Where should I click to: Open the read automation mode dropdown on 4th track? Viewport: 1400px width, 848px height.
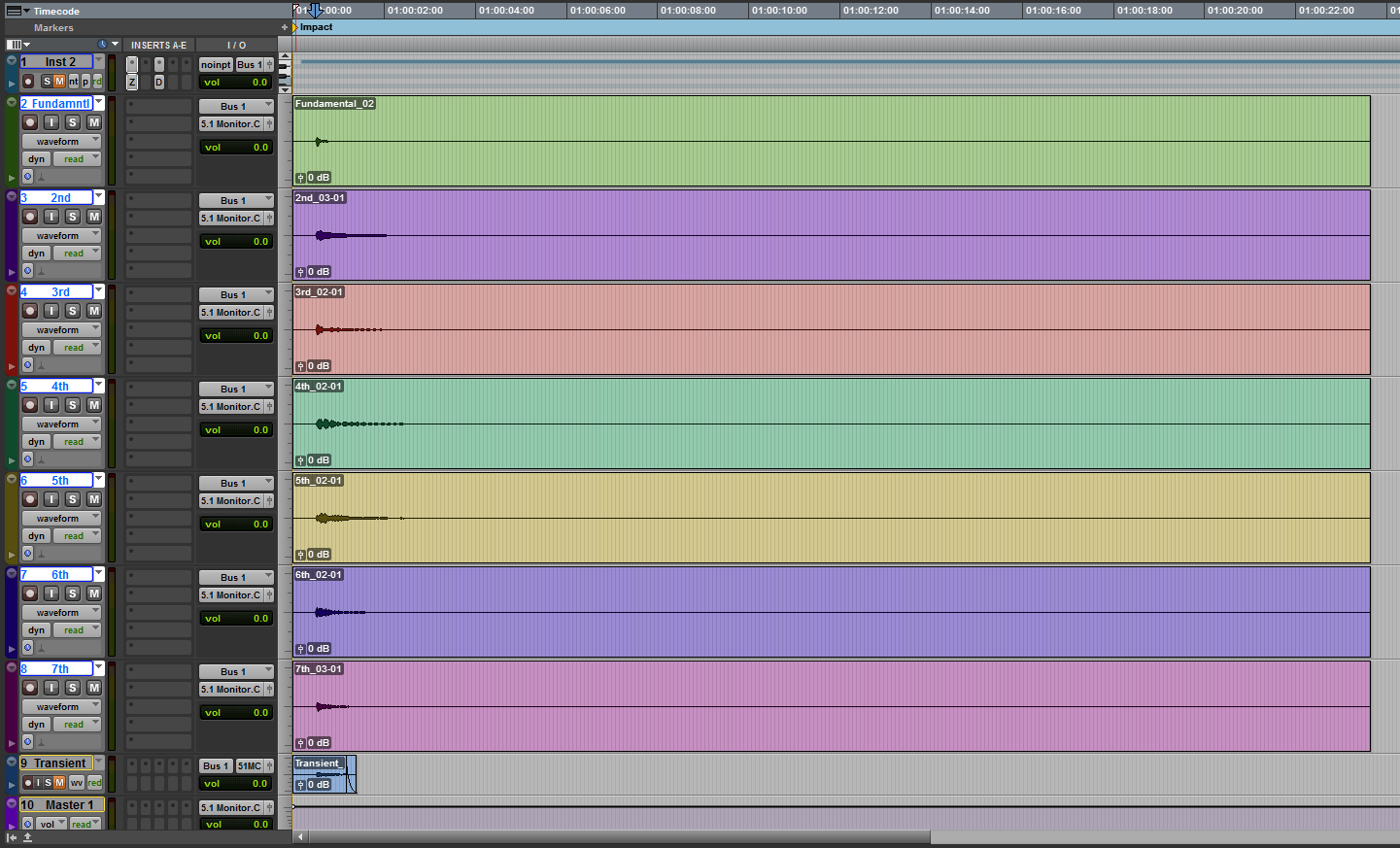coord(76,442)
